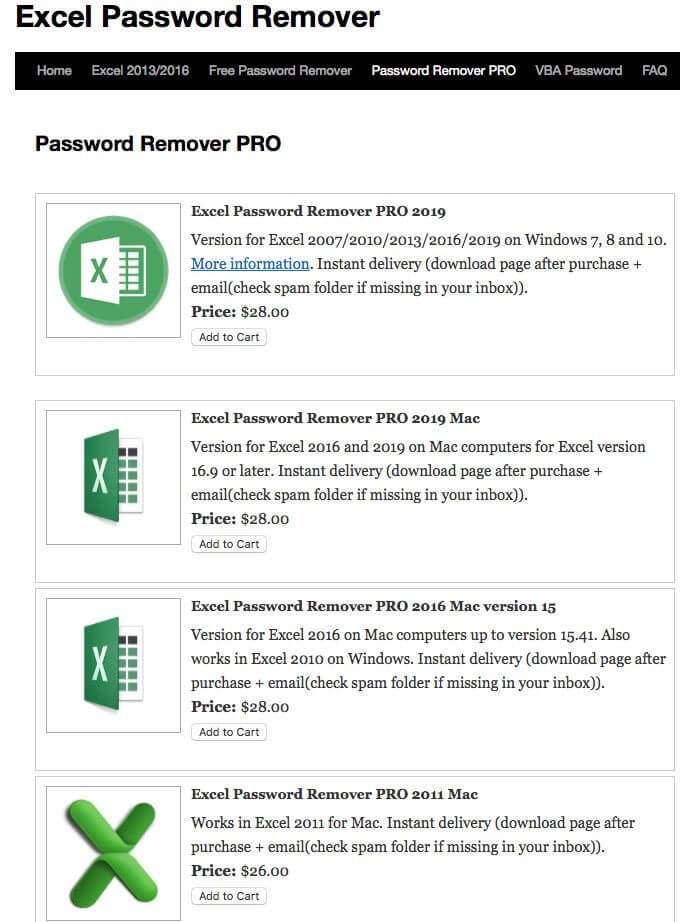
Task: Go to the Excel 2013/2016 page
Action: [x=140, y=71]
